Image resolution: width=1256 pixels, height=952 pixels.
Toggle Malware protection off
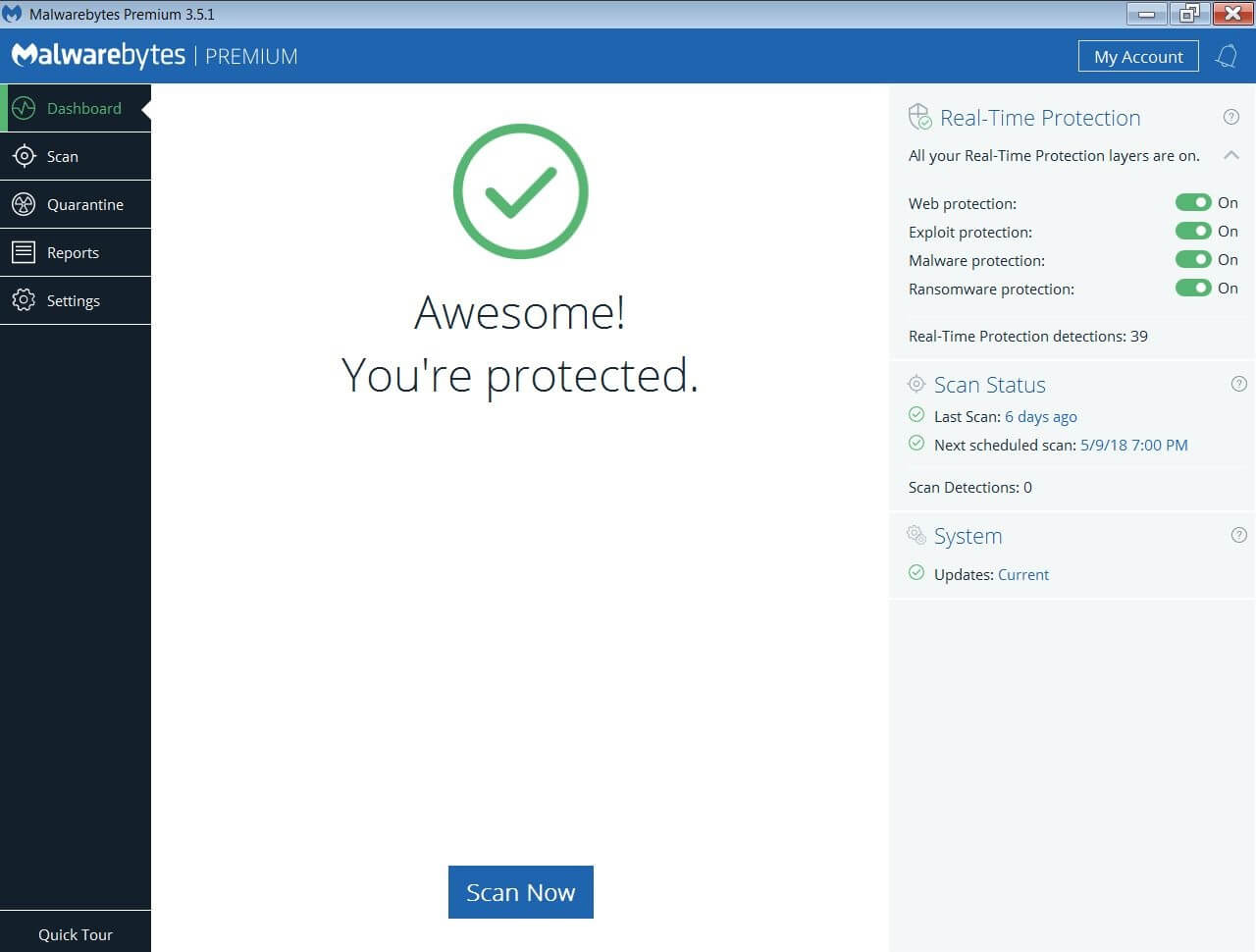(x=1193, y=259)
